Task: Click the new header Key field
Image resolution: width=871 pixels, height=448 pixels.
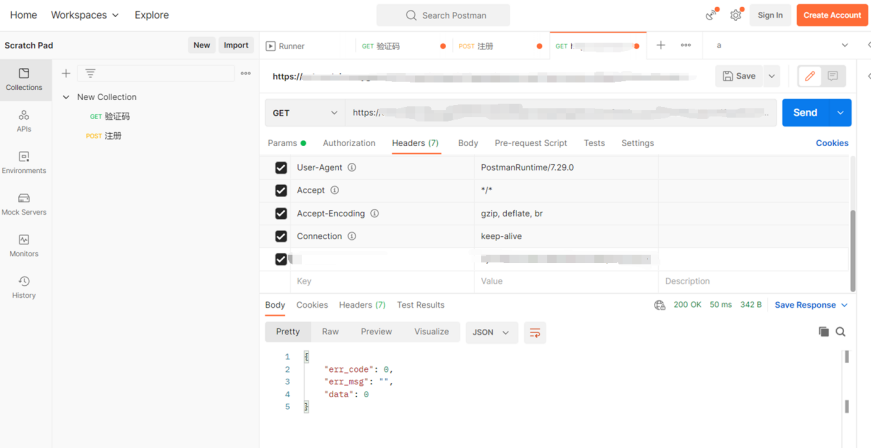Action: coord(380,282)
